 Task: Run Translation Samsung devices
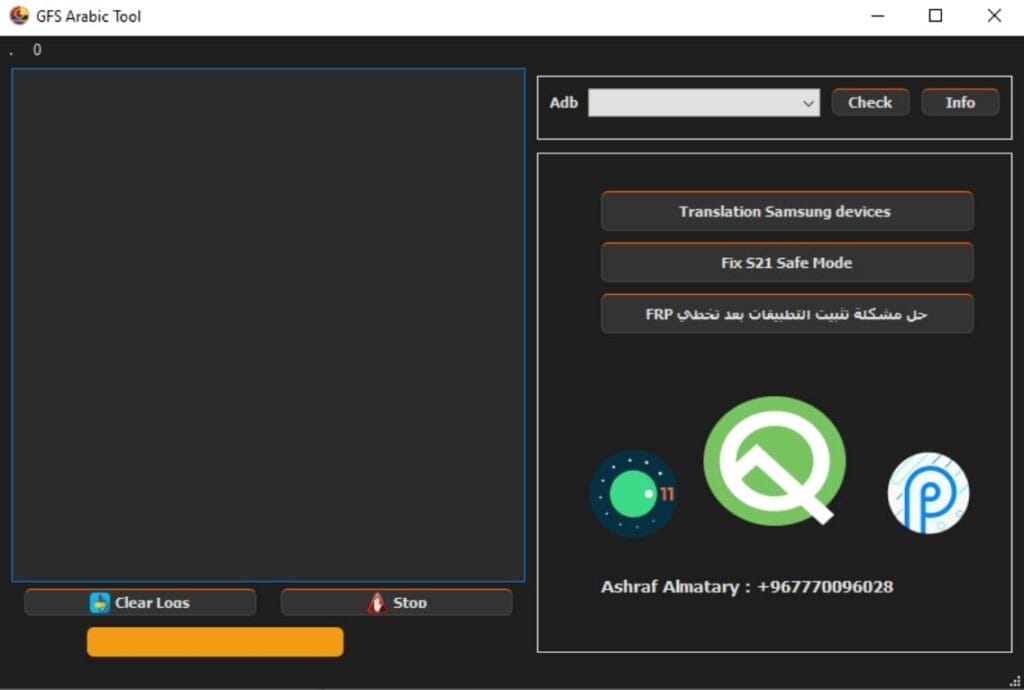pyautogui.click(x=787, y=211)
